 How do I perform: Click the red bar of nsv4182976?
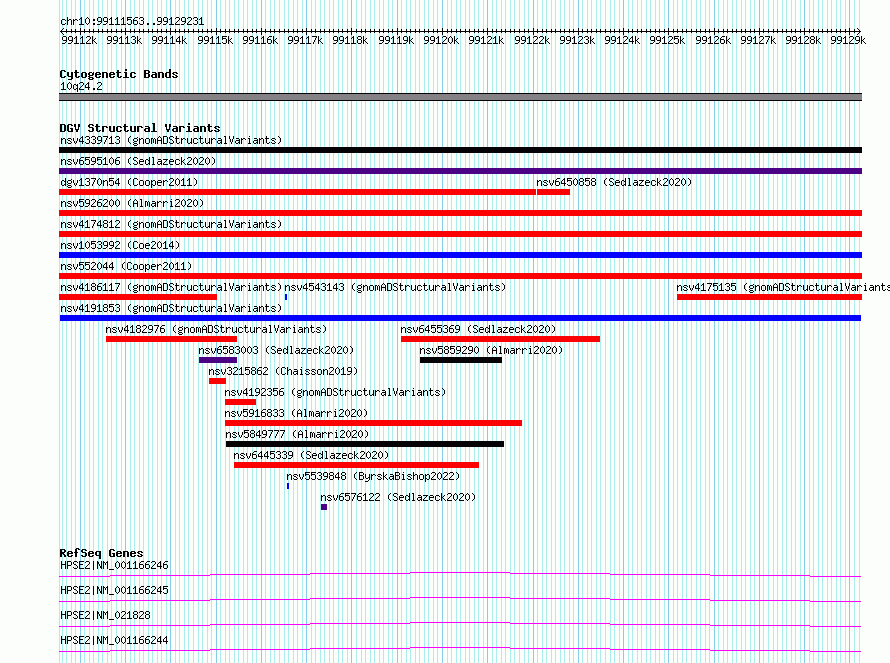[171, 339]
